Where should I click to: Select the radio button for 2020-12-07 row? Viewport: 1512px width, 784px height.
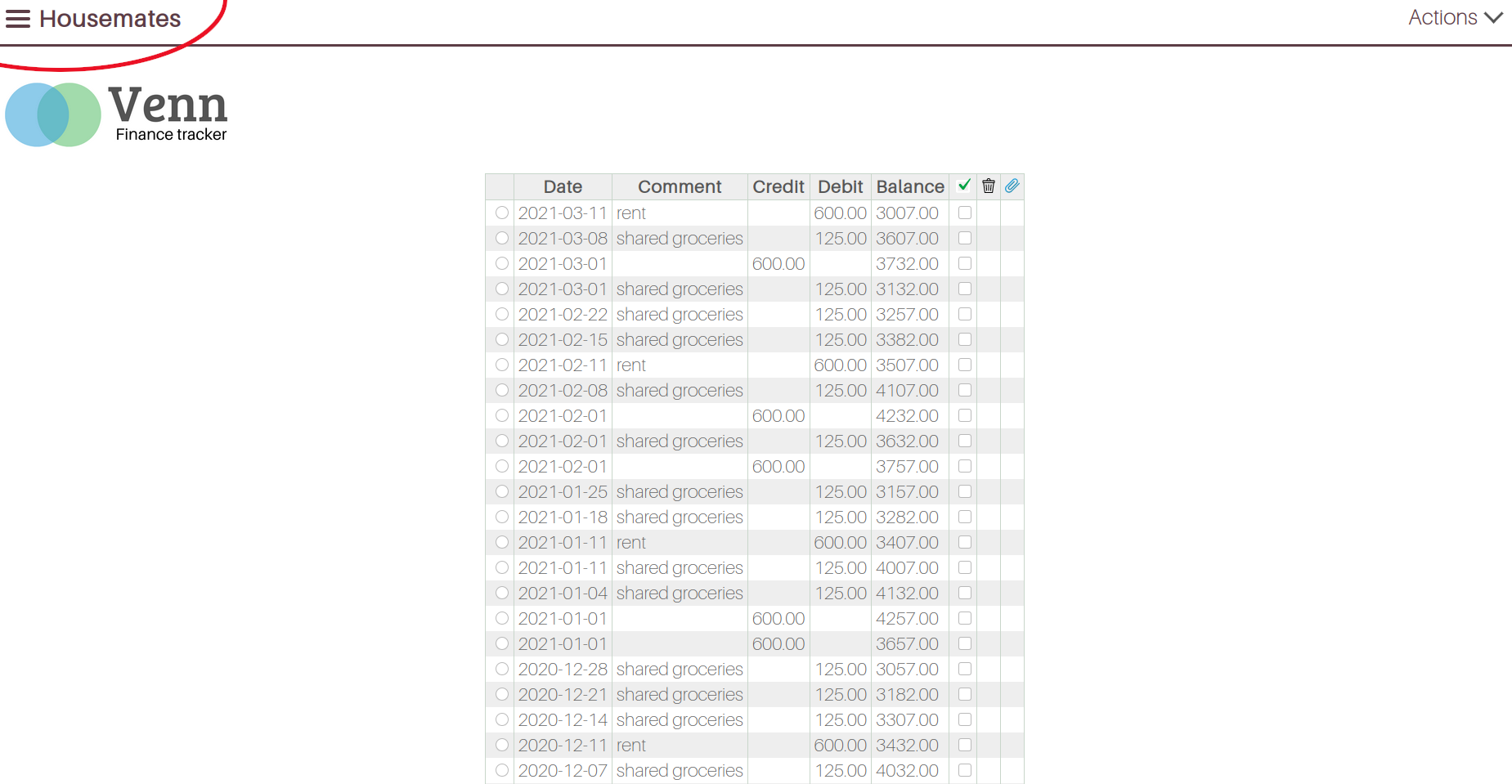pyautogui.click(x=502, y=770)
